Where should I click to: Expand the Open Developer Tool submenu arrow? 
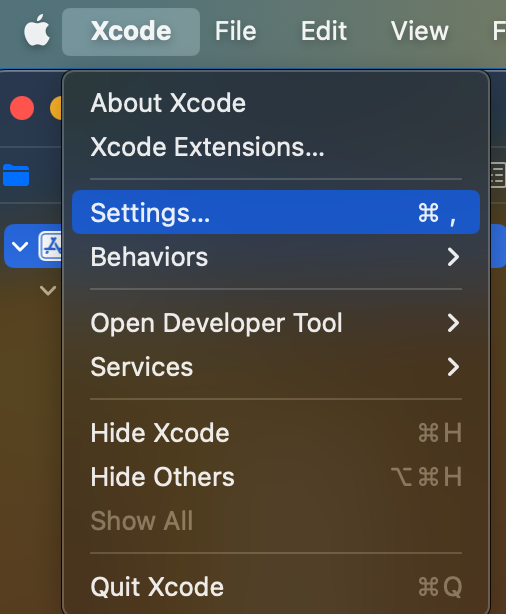click(x=453, y=323)
